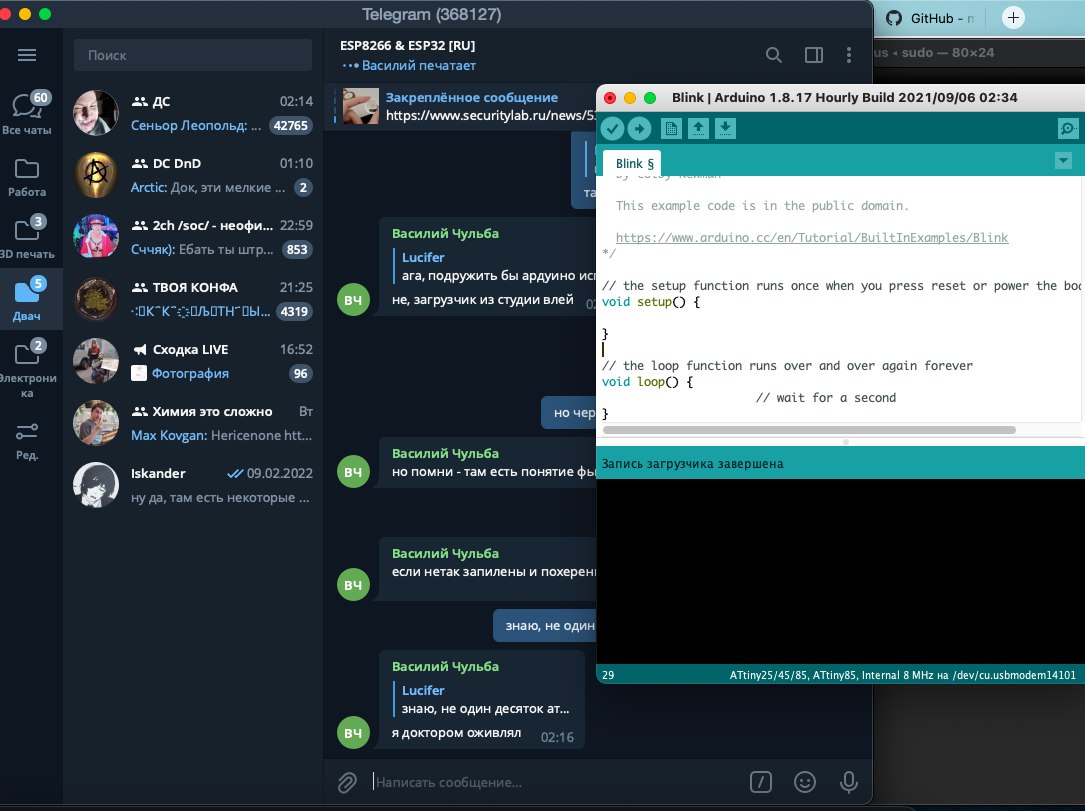Open the Сходка LIVE channel
The width and height of the screenshot is (1085, 811).
point(193,361)
